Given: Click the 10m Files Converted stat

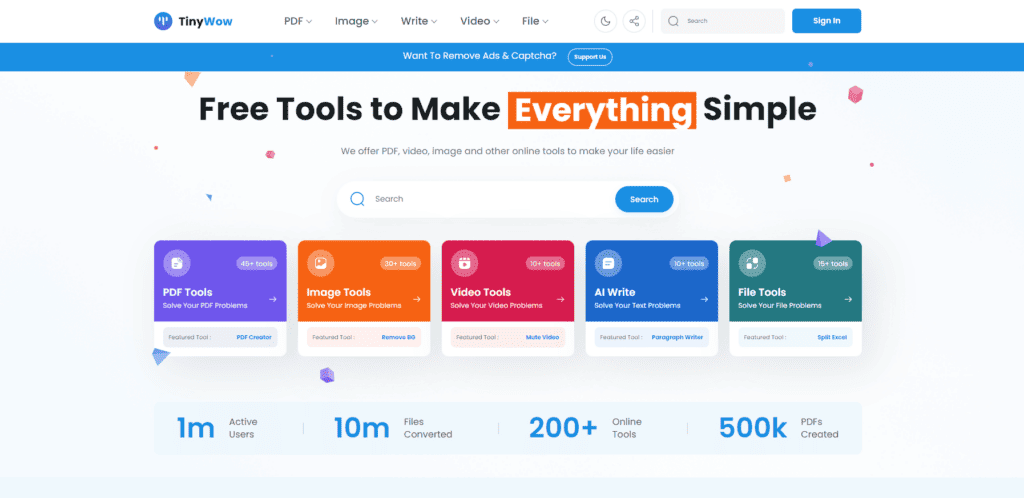Looking at the screenshot, I should click(393, 428).
